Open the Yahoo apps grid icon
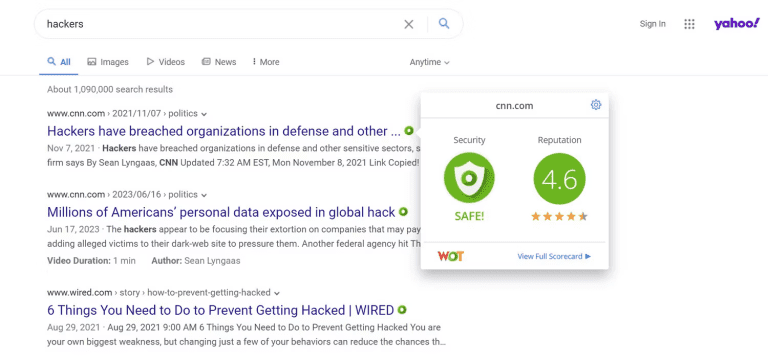Image resolution: width=768 pixels, height=361 pixels. click(689, 24)
